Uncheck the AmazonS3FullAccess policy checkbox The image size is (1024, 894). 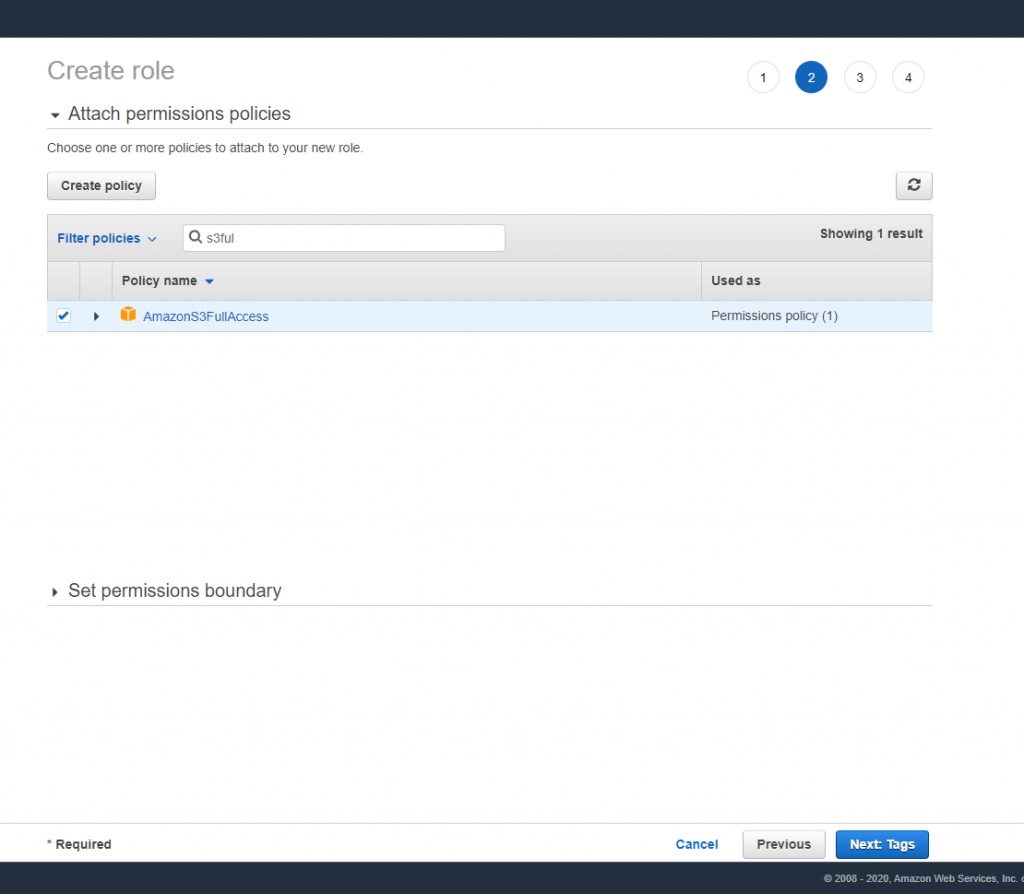click(63, 315)
